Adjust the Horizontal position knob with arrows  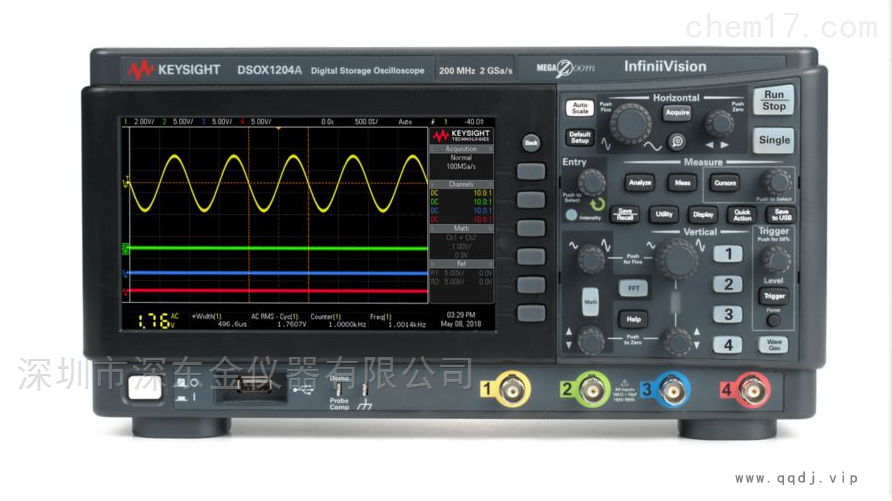719,123
